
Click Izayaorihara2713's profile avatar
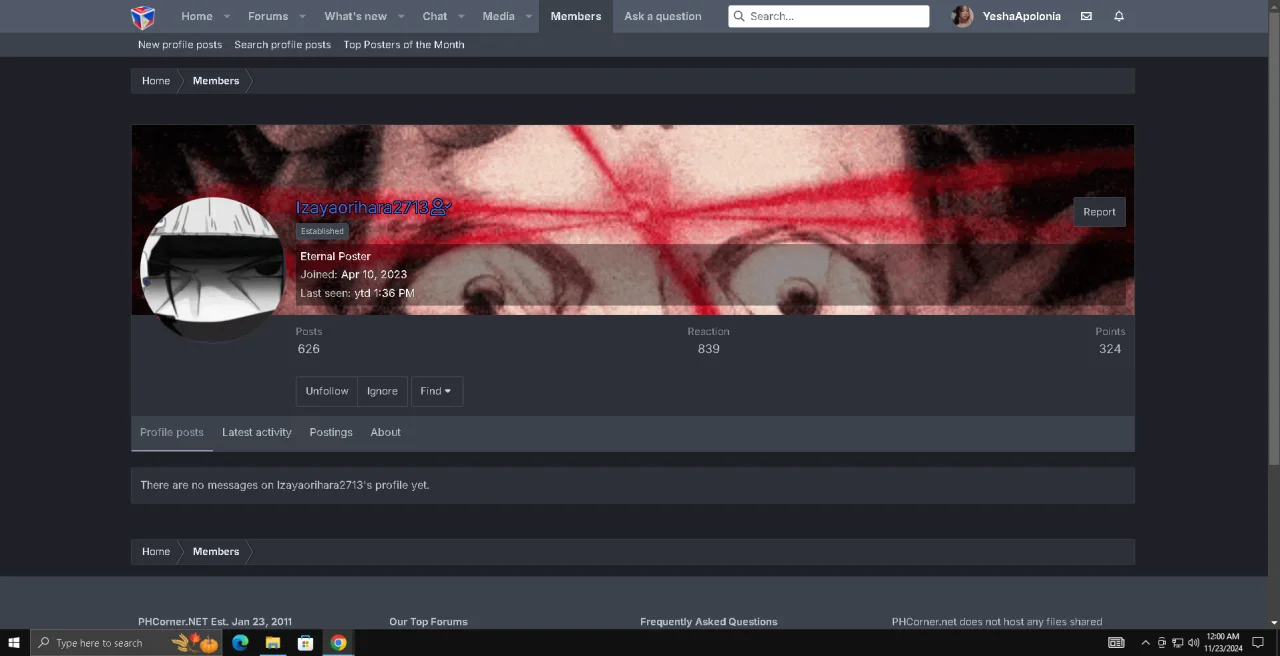[x=212, y=270]
